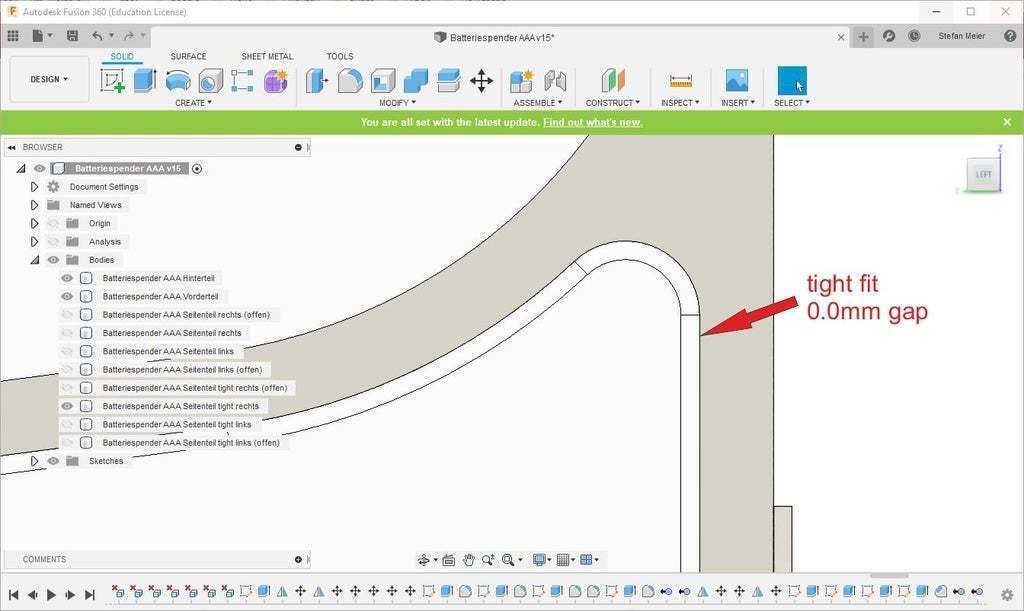This screenshot has width=1024, height=611.
Task: Switch to the SOLID tab
Action: click(x=122, y=56)
